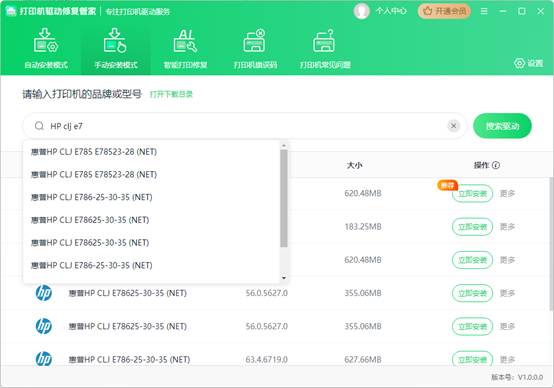
Task: Click 立即安装 for the 183.25MB driver
Action: tap(472, 227)
